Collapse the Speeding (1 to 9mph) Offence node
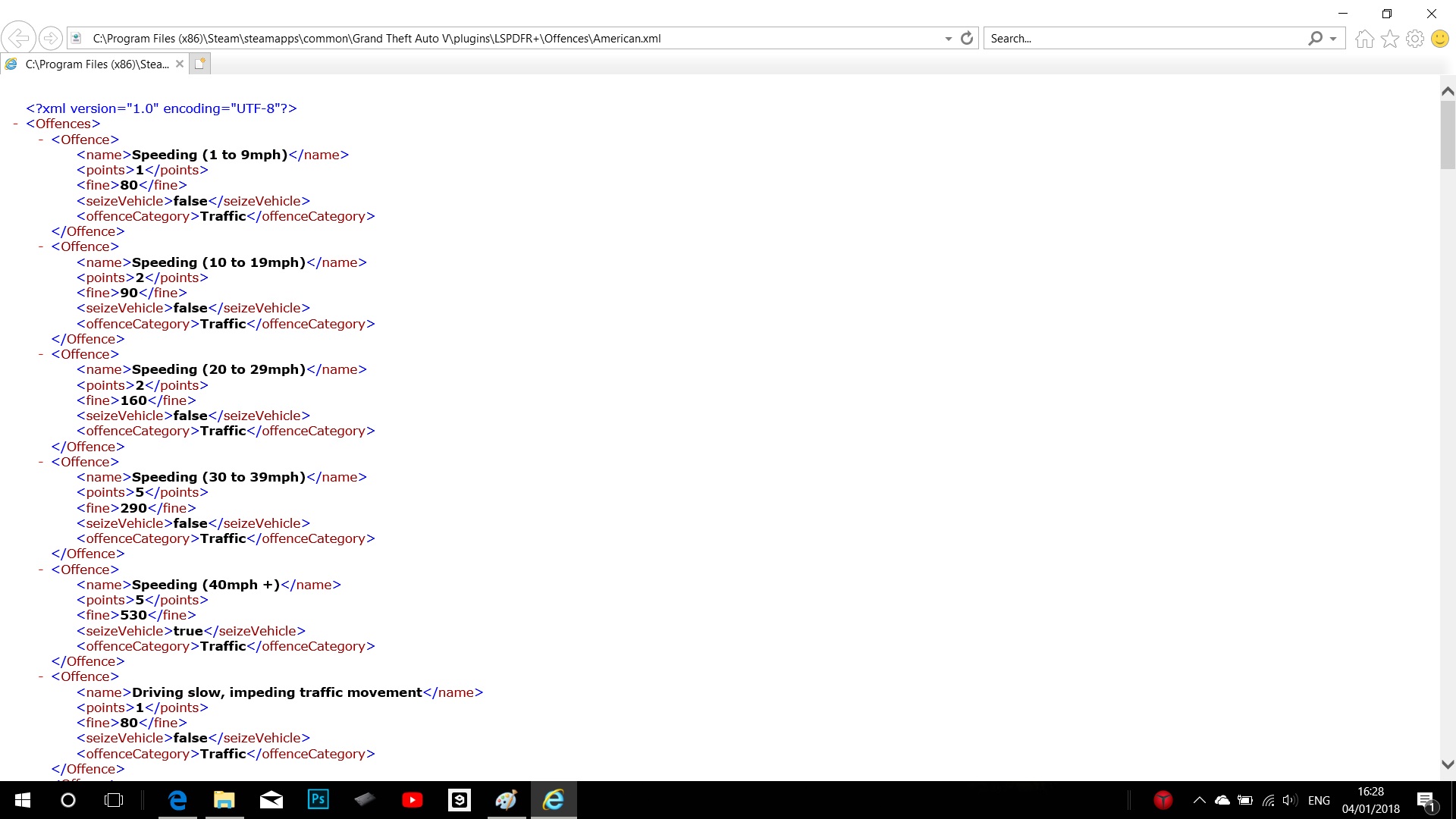1456x819 pixels. tap(40, 140)
